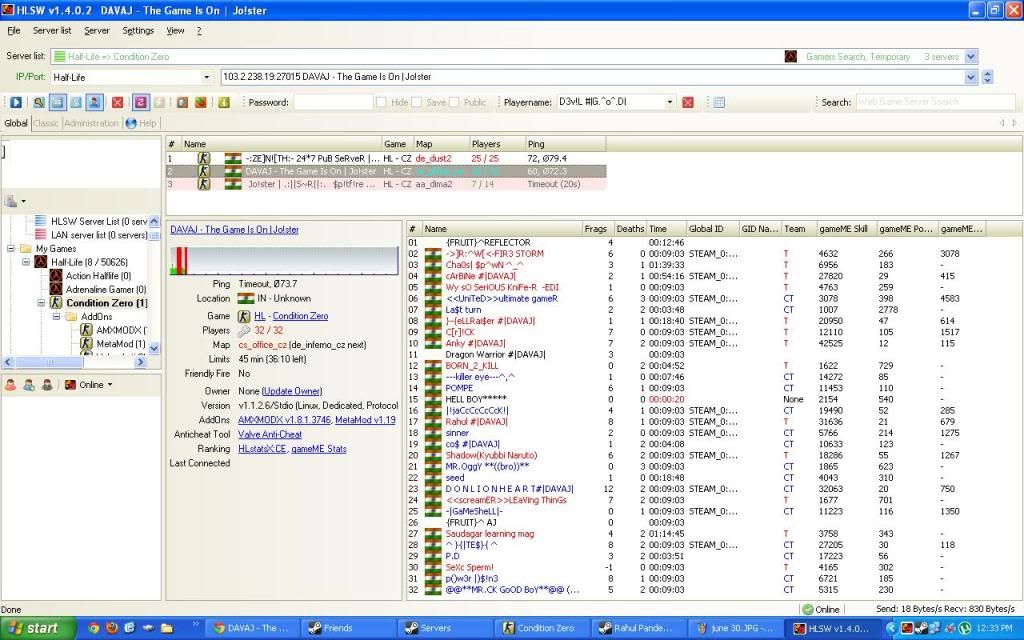Screen dimensions: 1024x640
Task: Click the red X delete server toolbar icon
Action: [118, 103]
